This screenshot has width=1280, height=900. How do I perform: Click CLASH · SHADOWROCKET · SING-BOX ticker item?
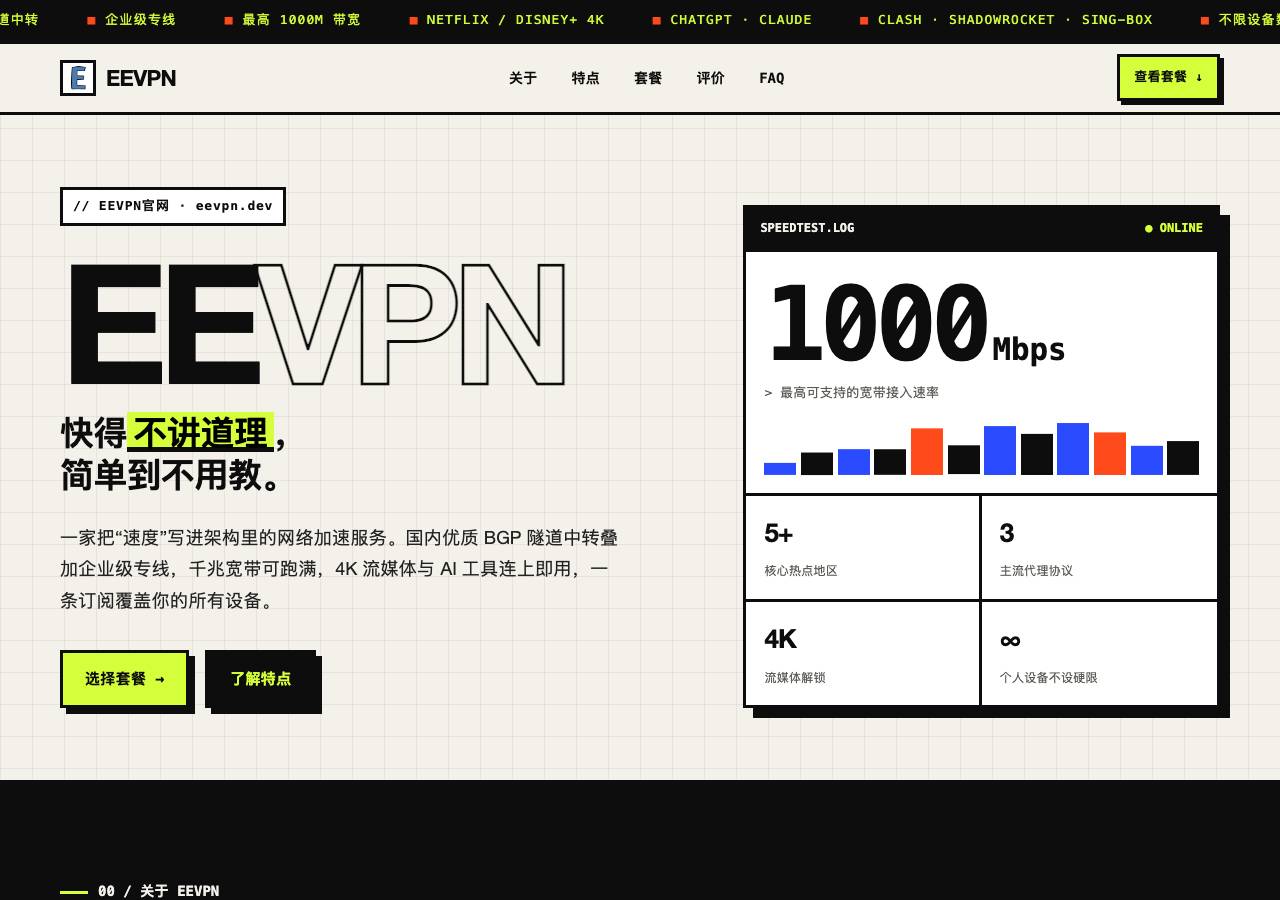(x=1015, y=20)
